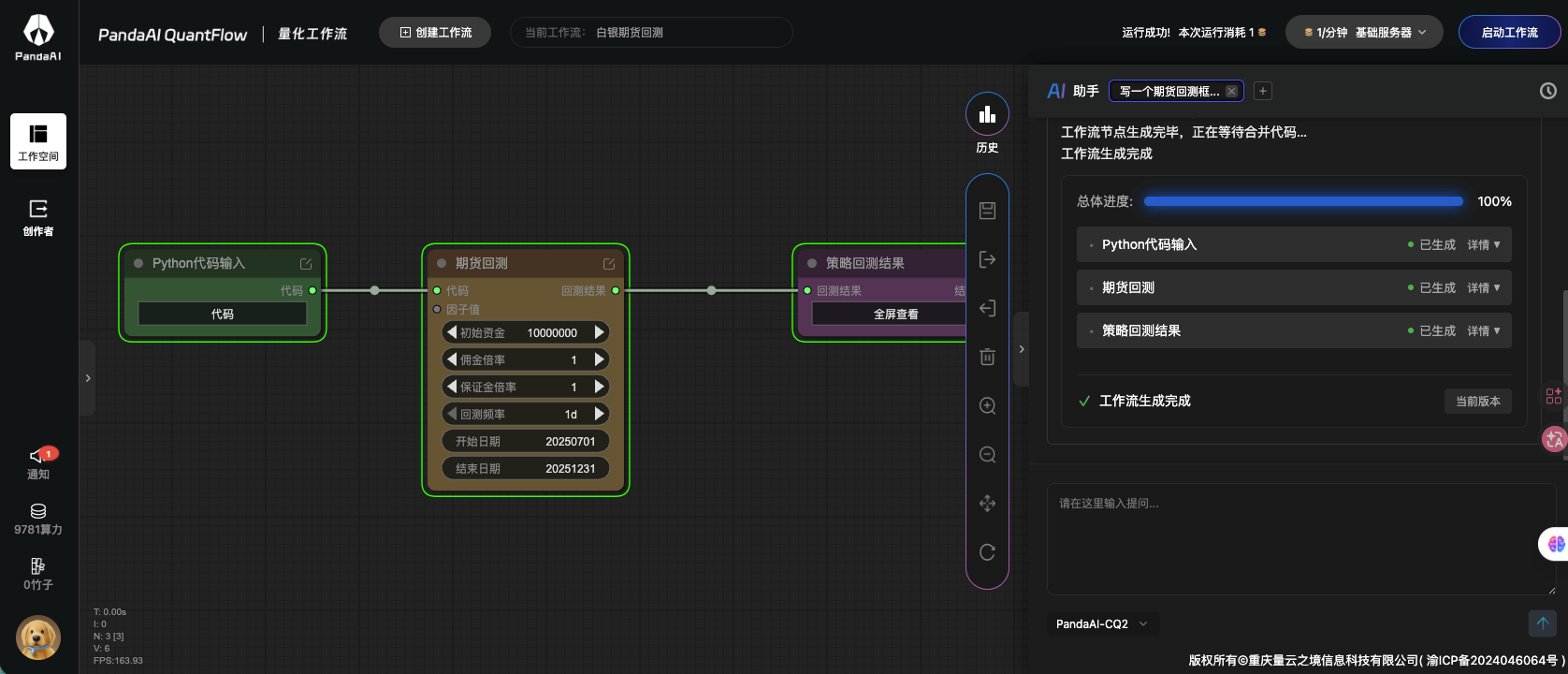Click the red grid icon on the right edge
The image size is (1568, 674).
coord(1554,396)
